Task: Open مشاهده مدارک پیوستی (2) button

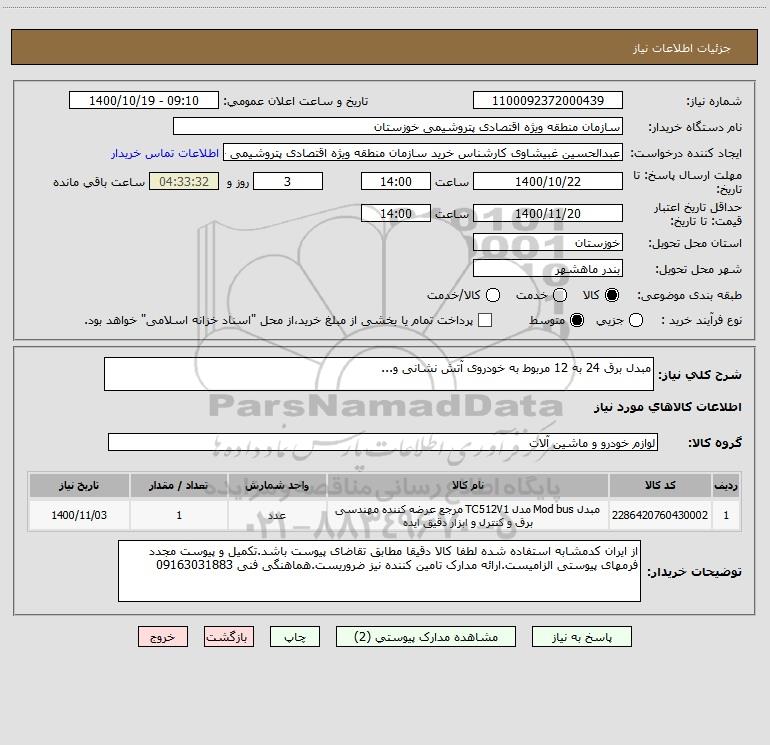Action: coord(426,637)
